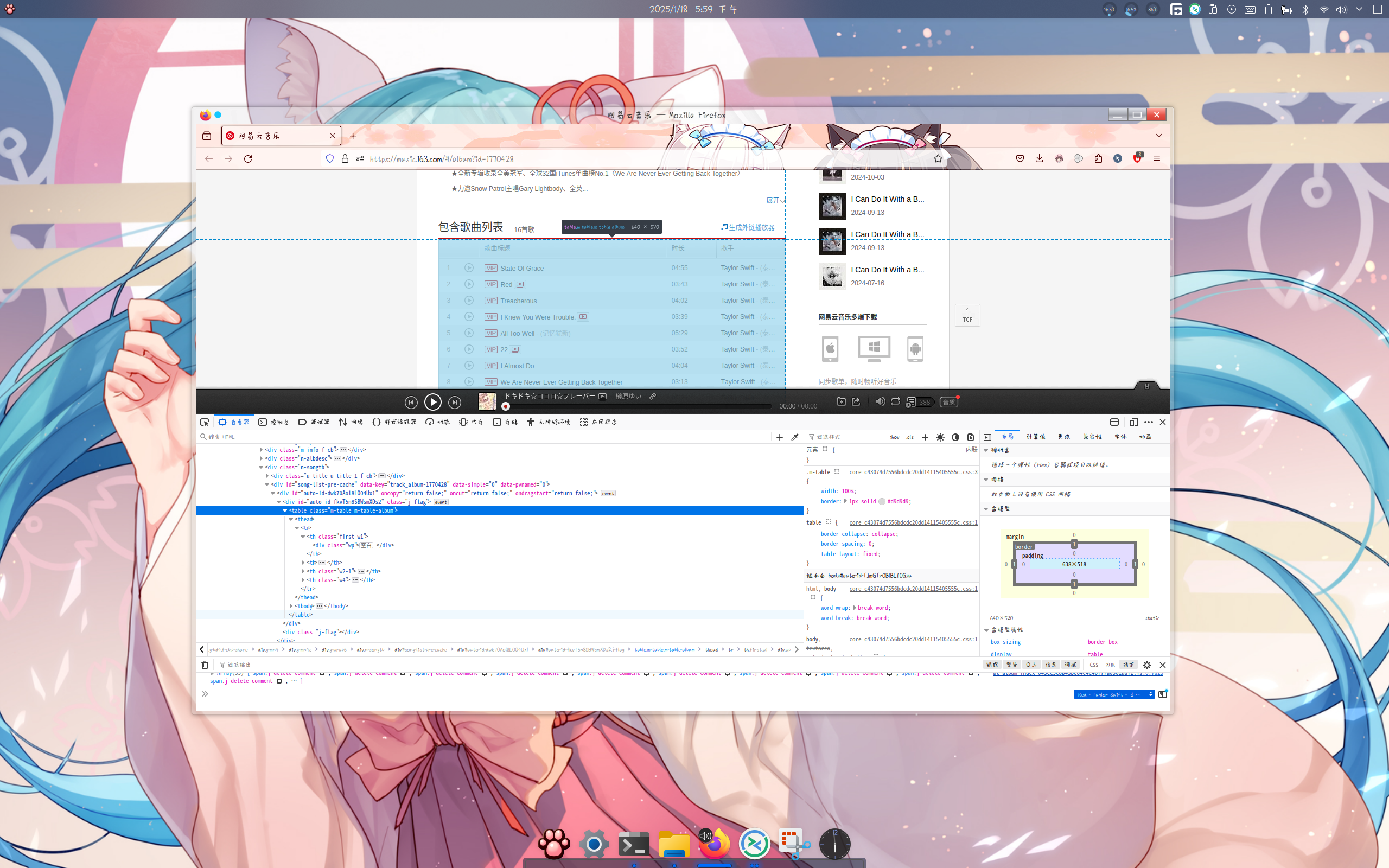This screenshot has width=1389, height=868.
Task: Expand the th class w2-1 node
Action: 303,571
